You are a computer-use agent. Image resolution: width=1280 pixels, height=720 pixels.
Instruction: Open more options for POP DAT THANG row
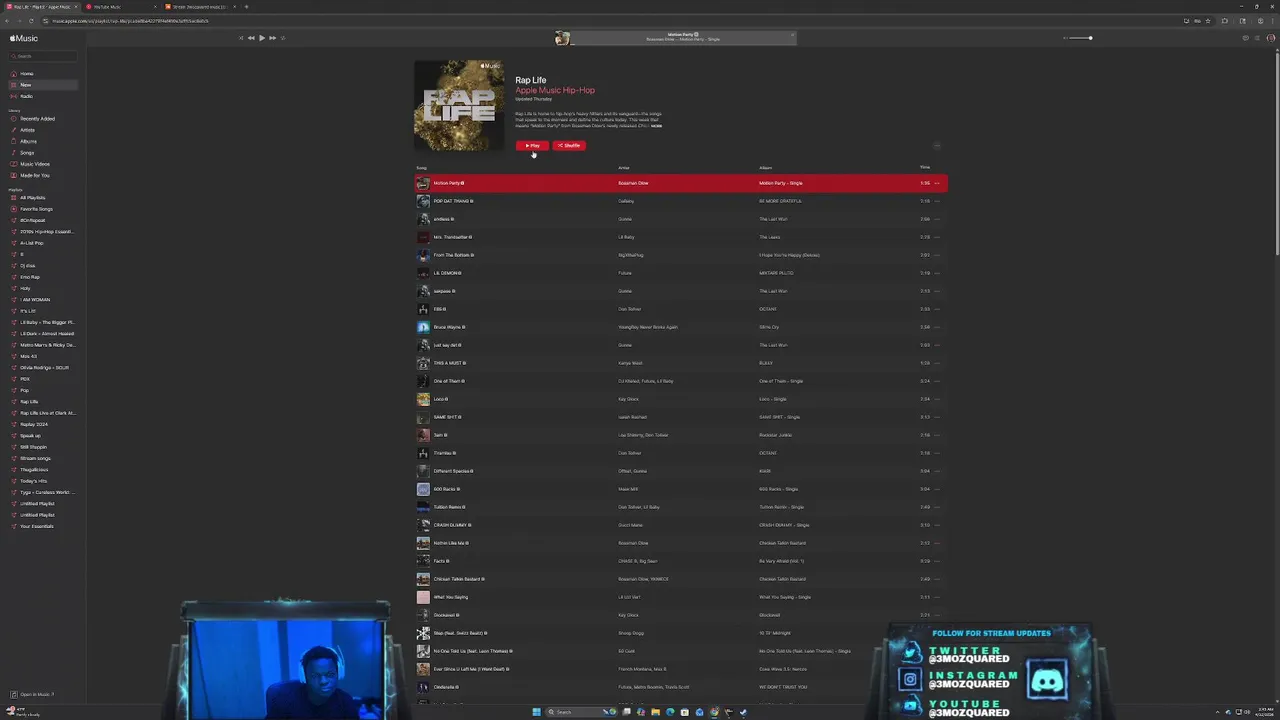tap(937, 201)
